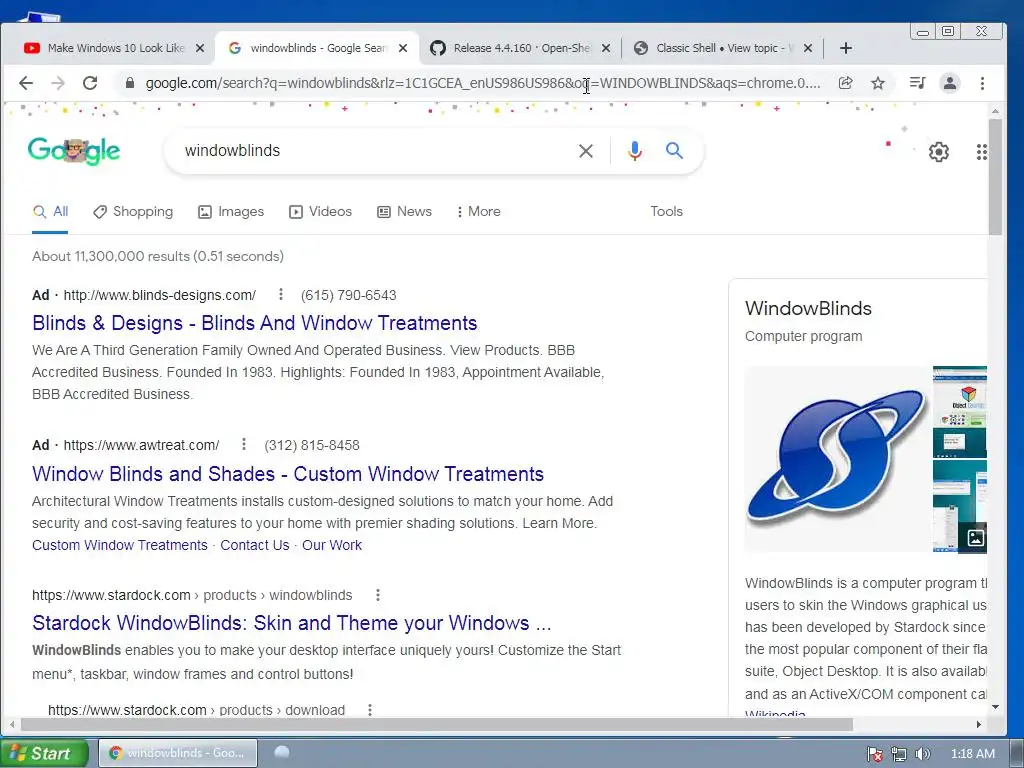Open Window Blinds and Shades ad link

click(288, 473)
